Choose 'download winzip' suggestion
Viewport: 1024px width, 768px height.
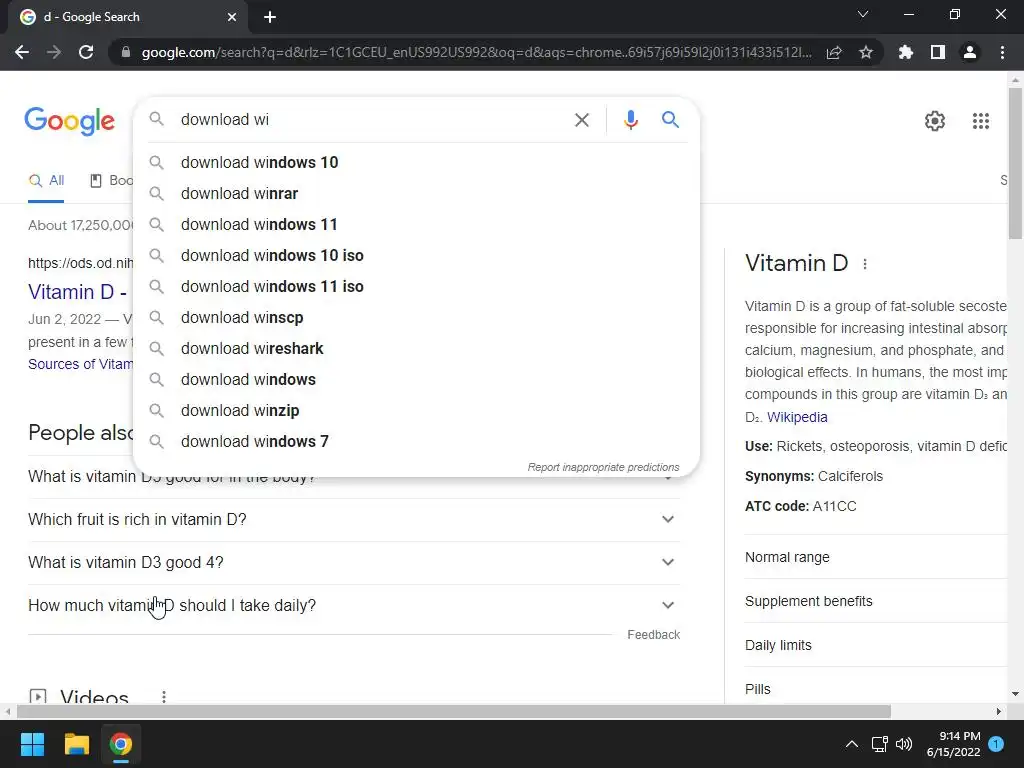point(415,410)
